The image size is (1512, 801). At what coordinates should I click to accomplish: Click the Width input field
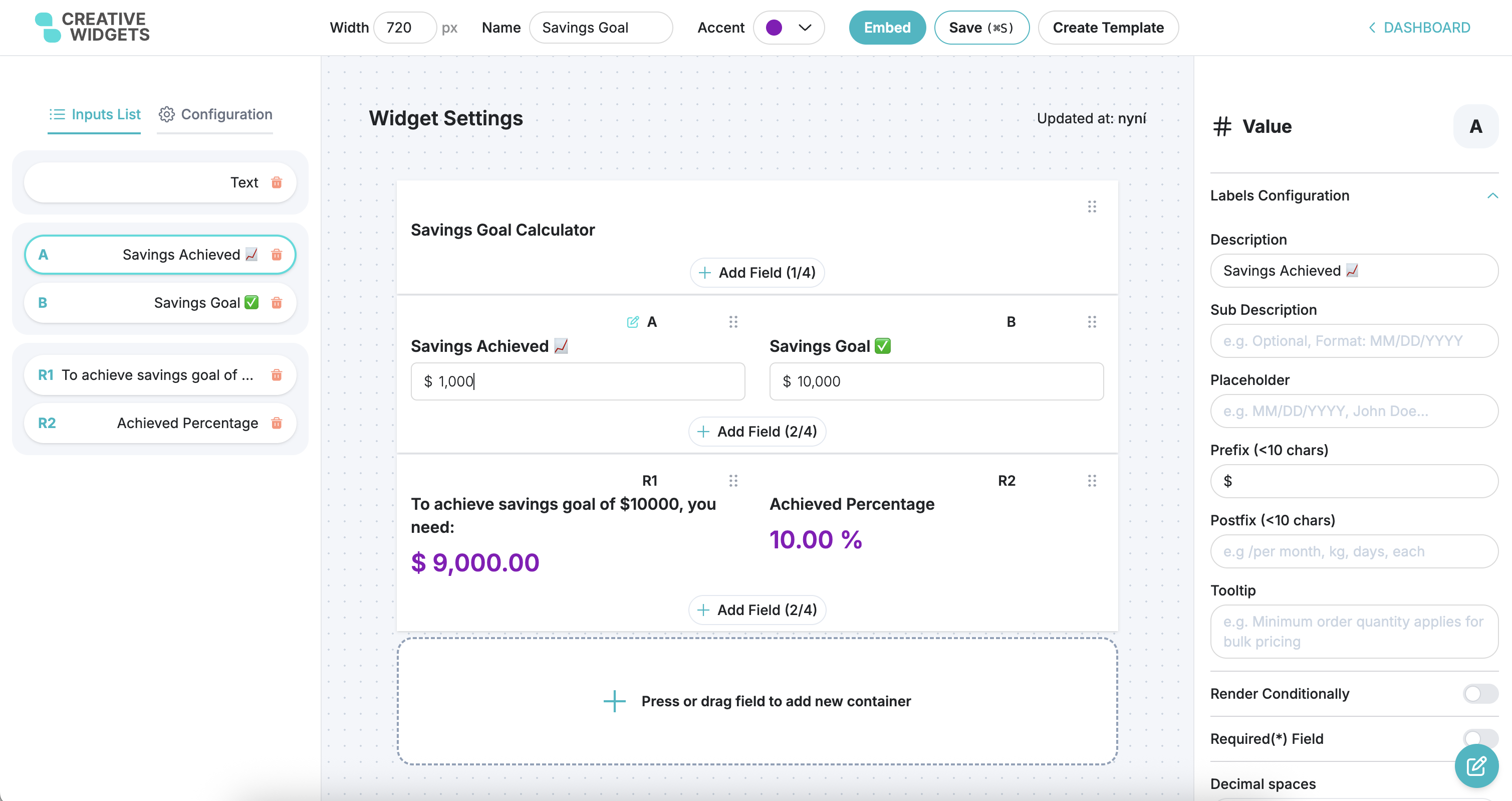(x=405, y=28)
